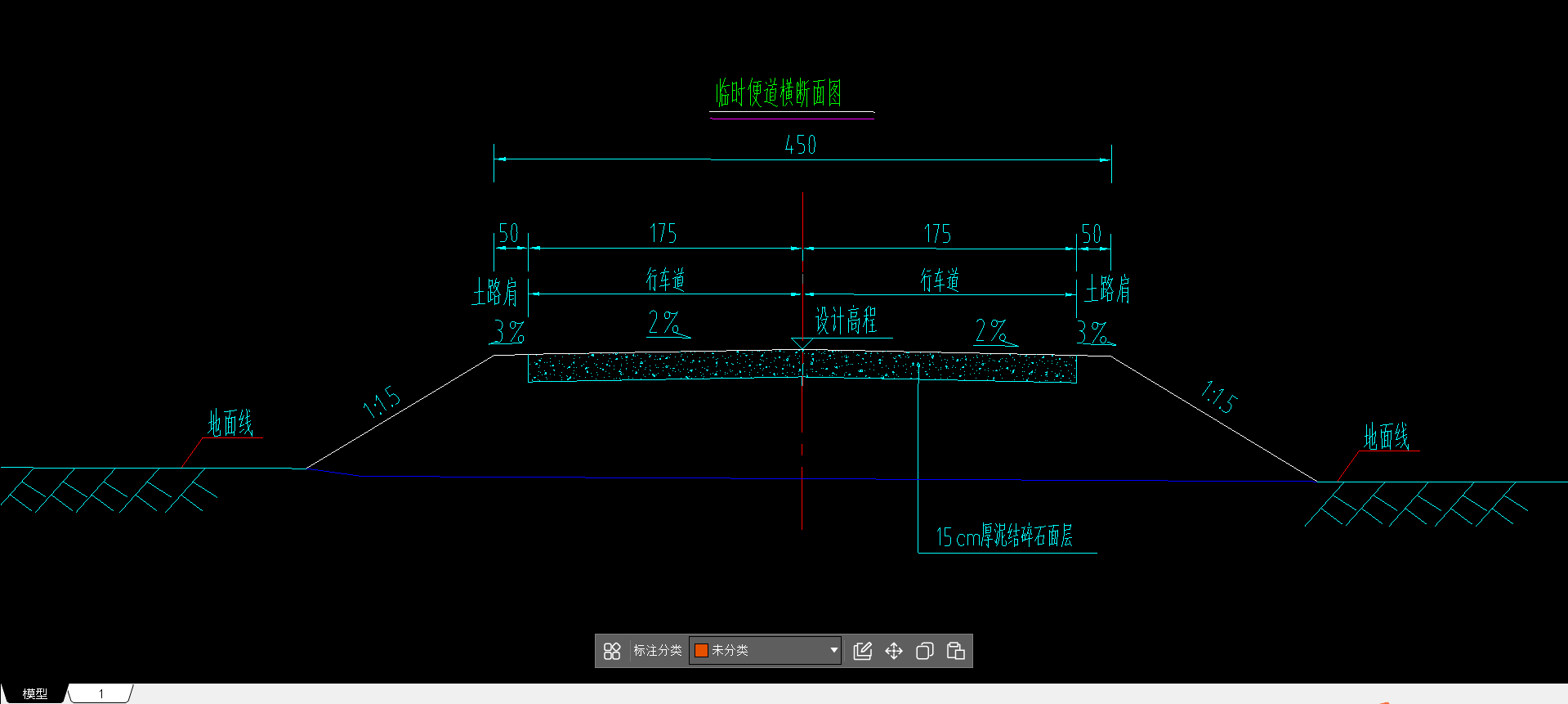This screenshot has height=704, width=1568.
Task: Select the left slope 1:1.5 text
Action: (382, 402)
